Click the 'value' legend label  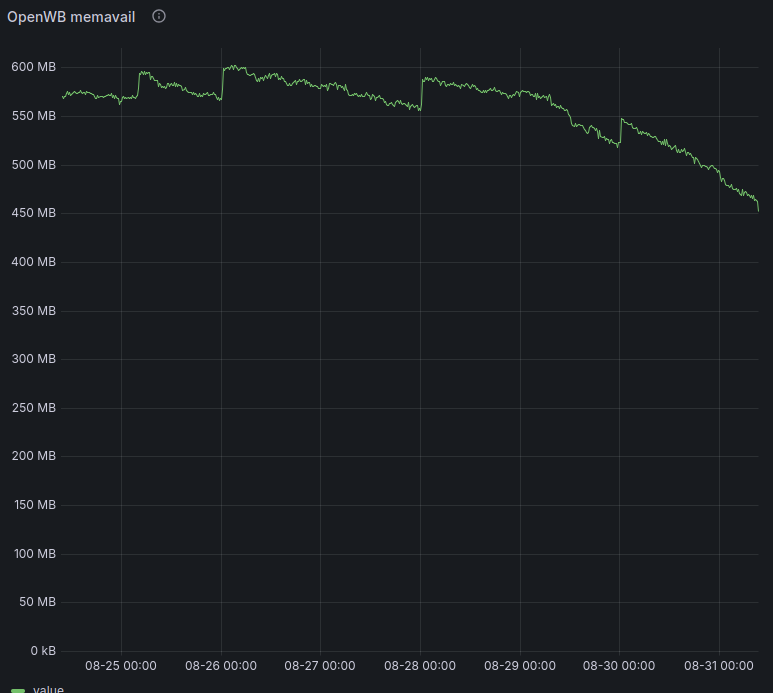click(x=48, y=689)
